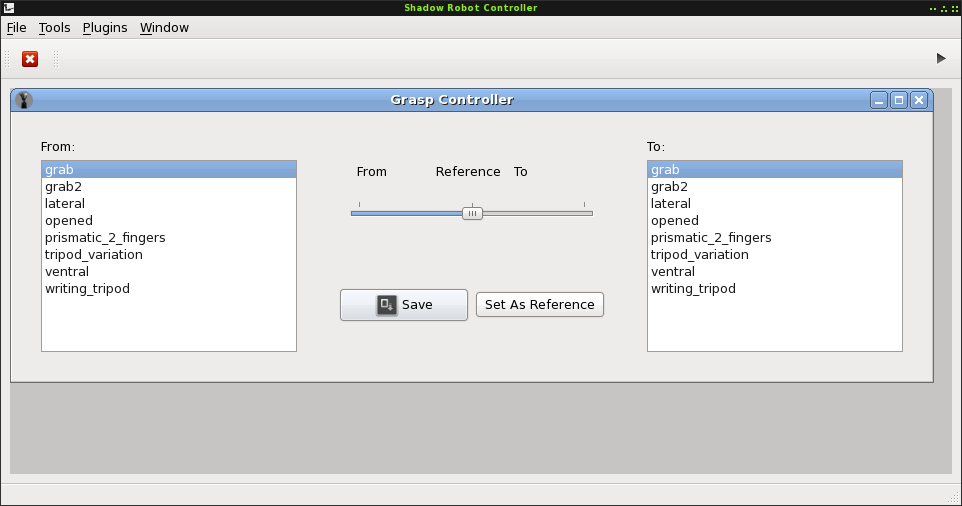
Task: Click the right arrow at the toolbar end
Action: tap(940, 59)
